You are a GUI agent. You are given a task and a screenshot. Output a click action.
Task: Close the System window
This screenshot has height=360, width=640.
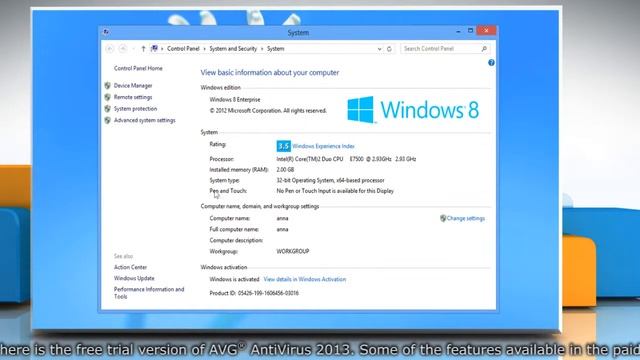pos(486,31)
